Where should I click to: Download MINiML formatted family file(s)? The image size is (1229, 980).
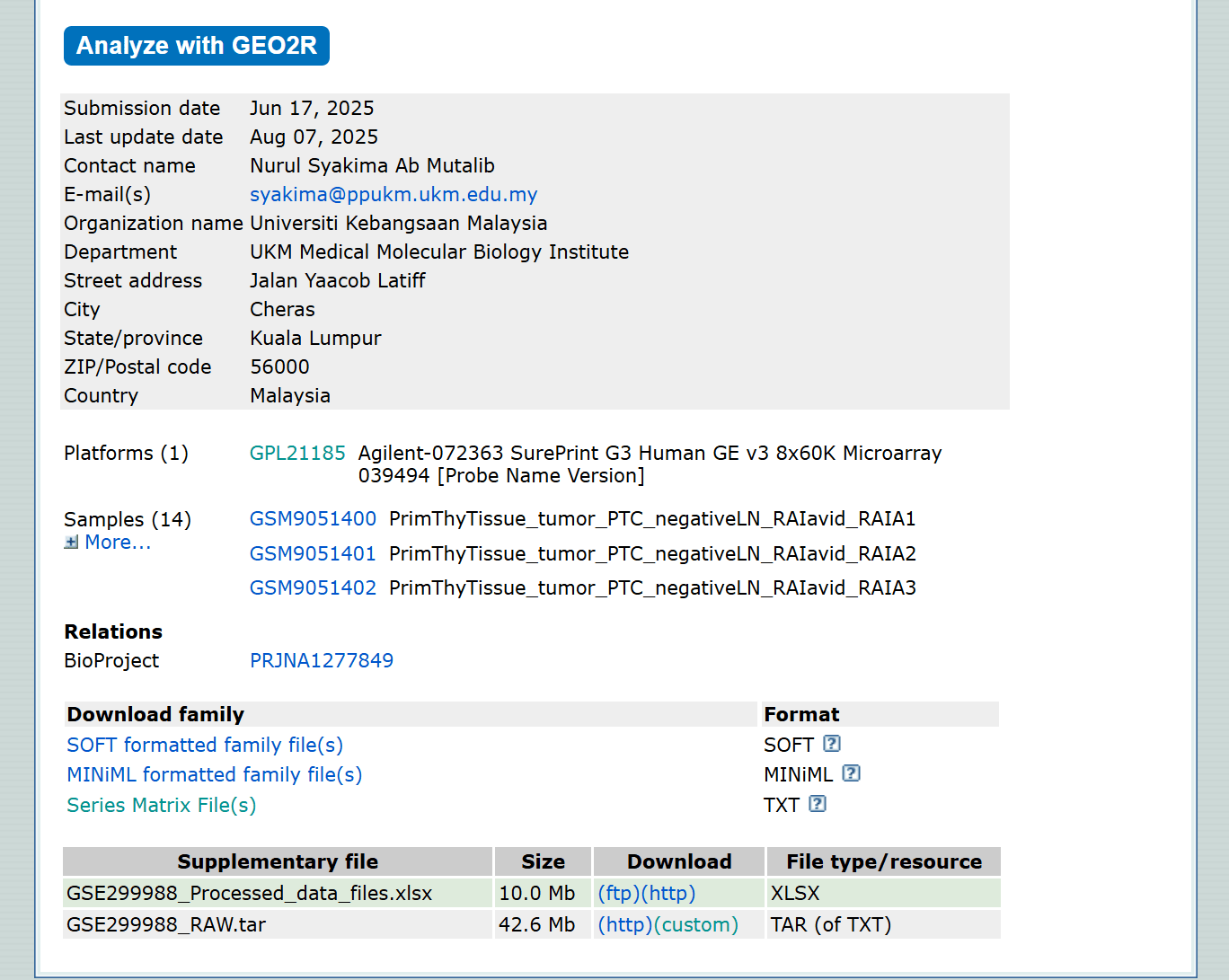(215, 775)
